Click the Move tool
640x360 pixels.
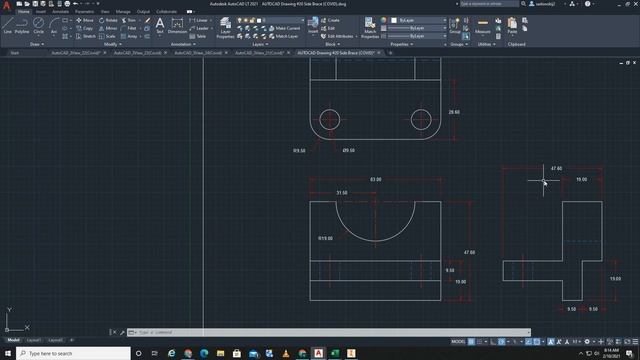pos(85,20)
